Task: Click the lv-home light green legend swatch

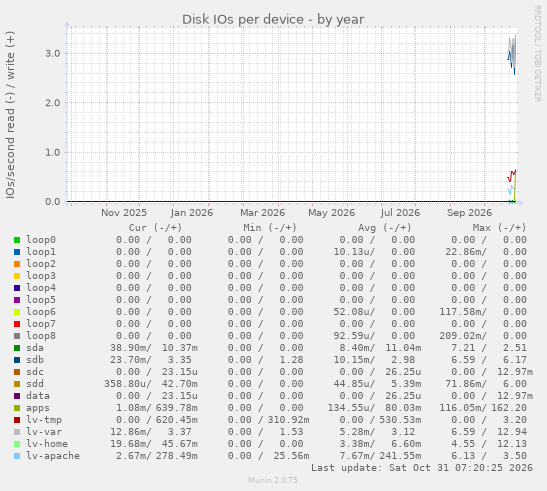Action: pyautogui.click(x=17, y=444)
